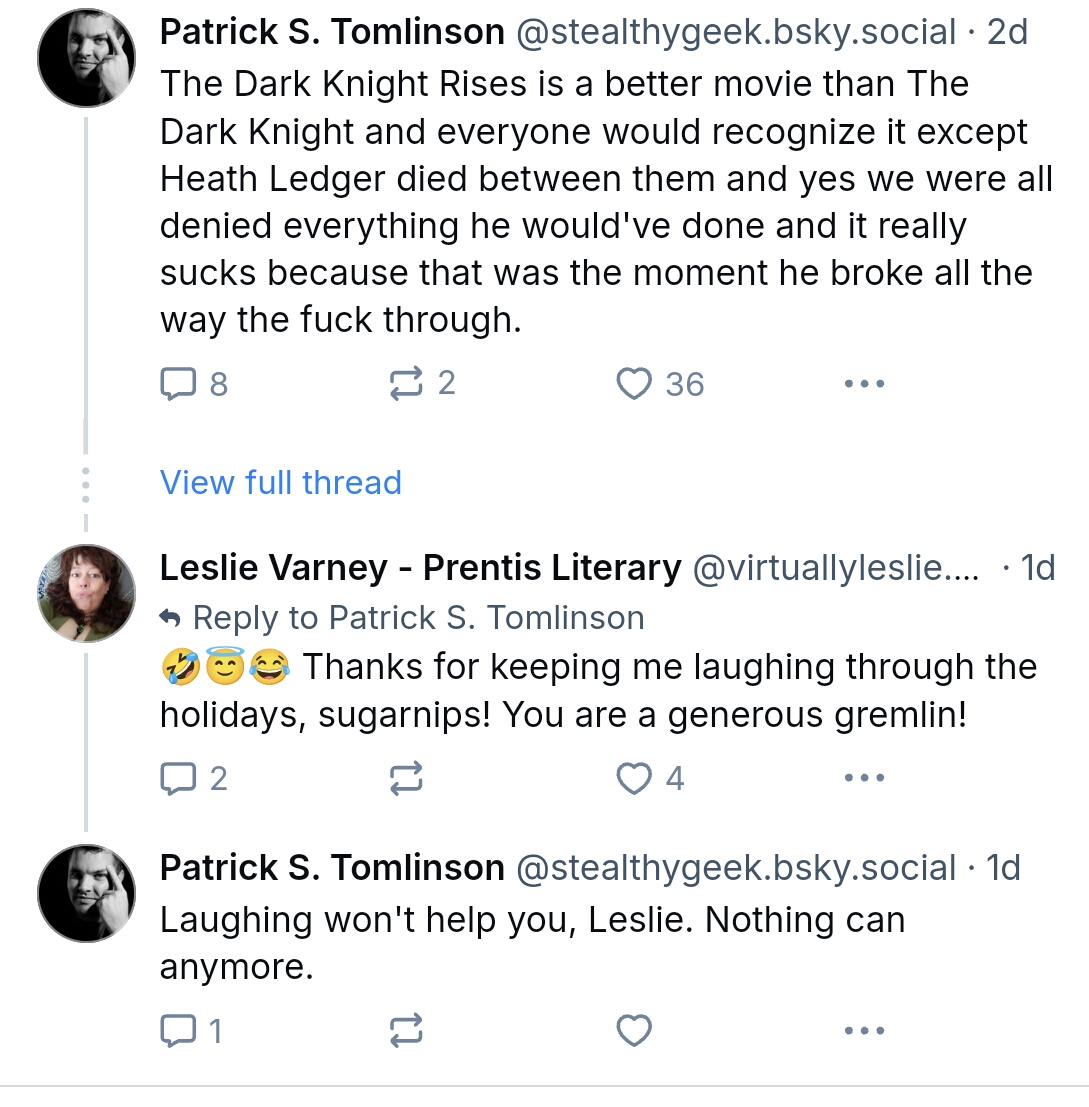This screenshot has width=1089, height=1107.
Task: Repost 'Laughing won't help you' post
Action: pos(406,1031)
